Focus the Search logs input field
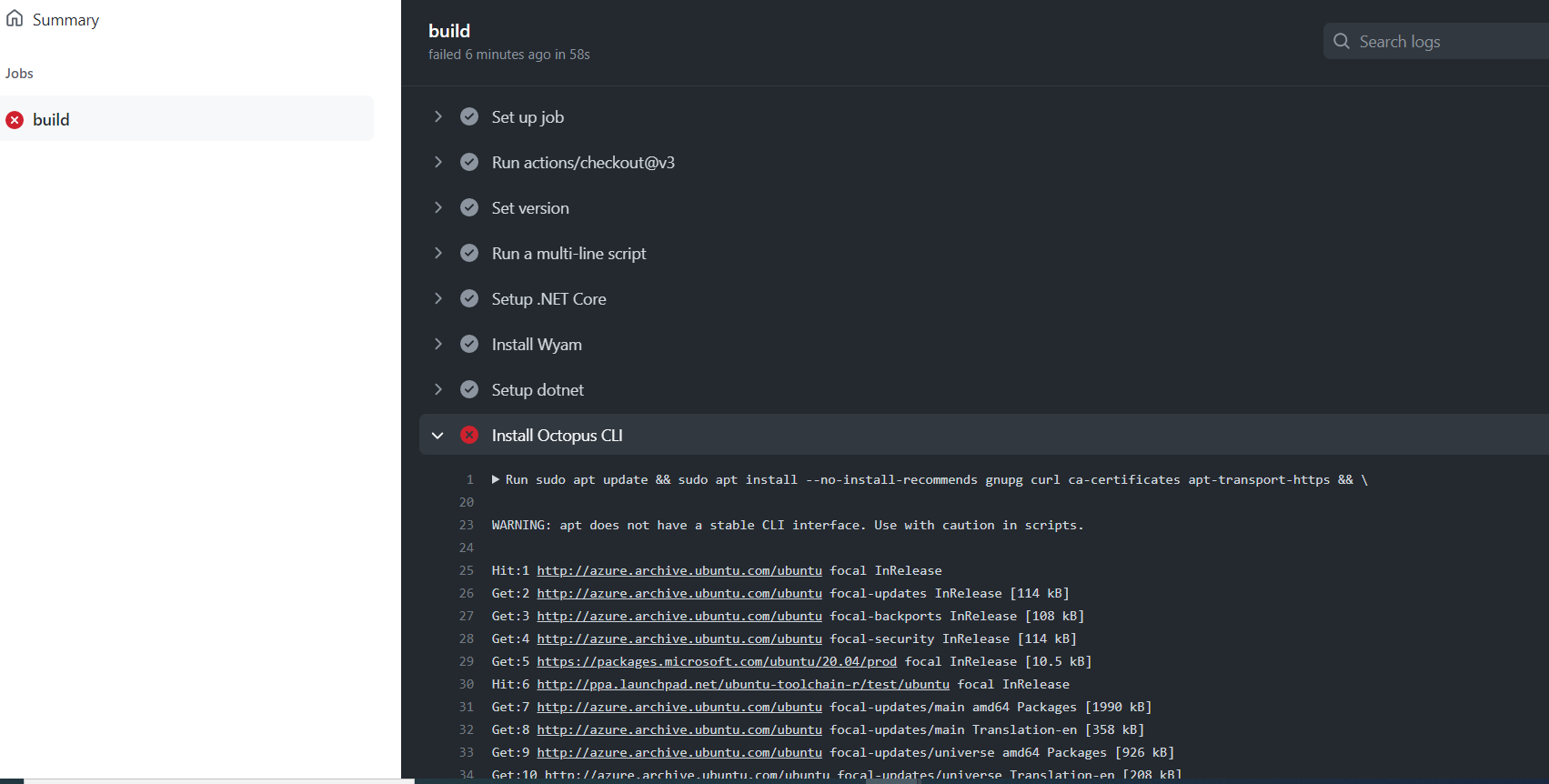This screenshot has height=784, width=1549. [x=1436, y=41]
